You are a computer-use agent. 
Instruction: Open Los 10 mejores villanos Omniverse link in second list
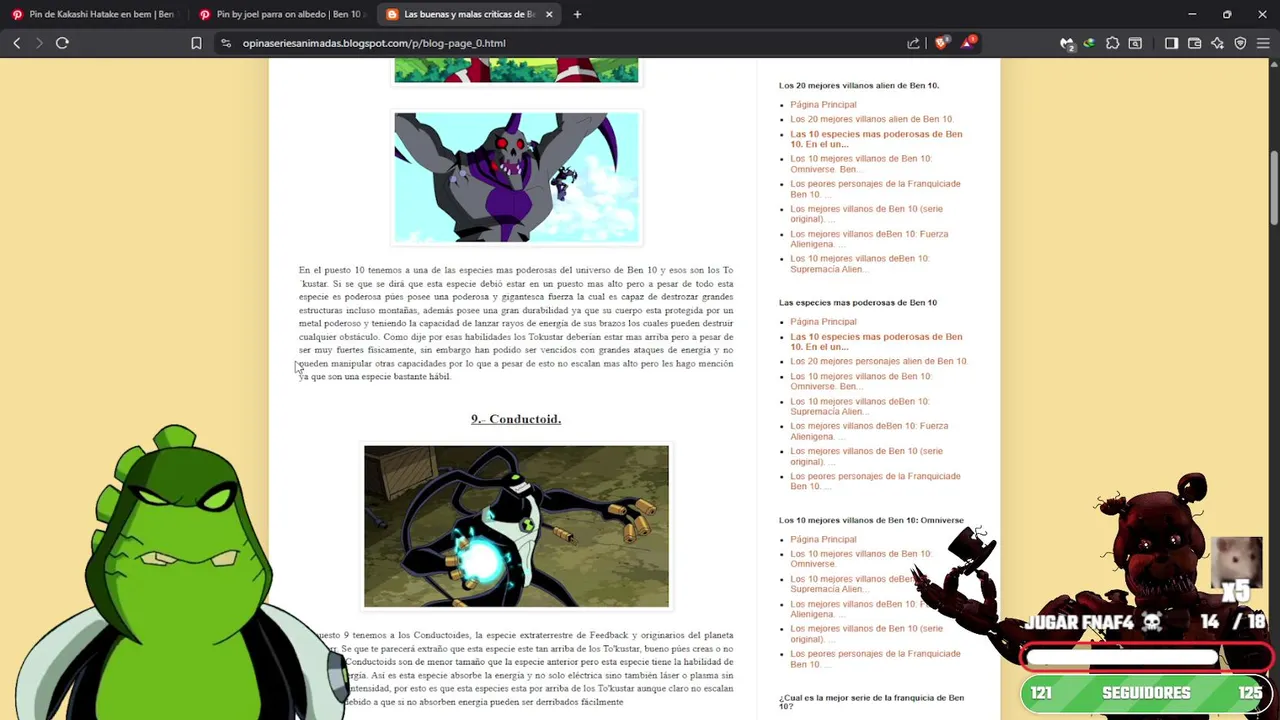click(x=861, y=381)
